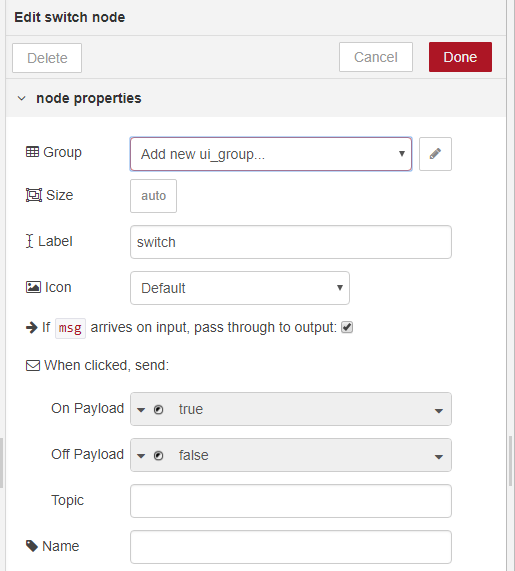
Task: Click the Icon picture icon
Action: (33, 287)
